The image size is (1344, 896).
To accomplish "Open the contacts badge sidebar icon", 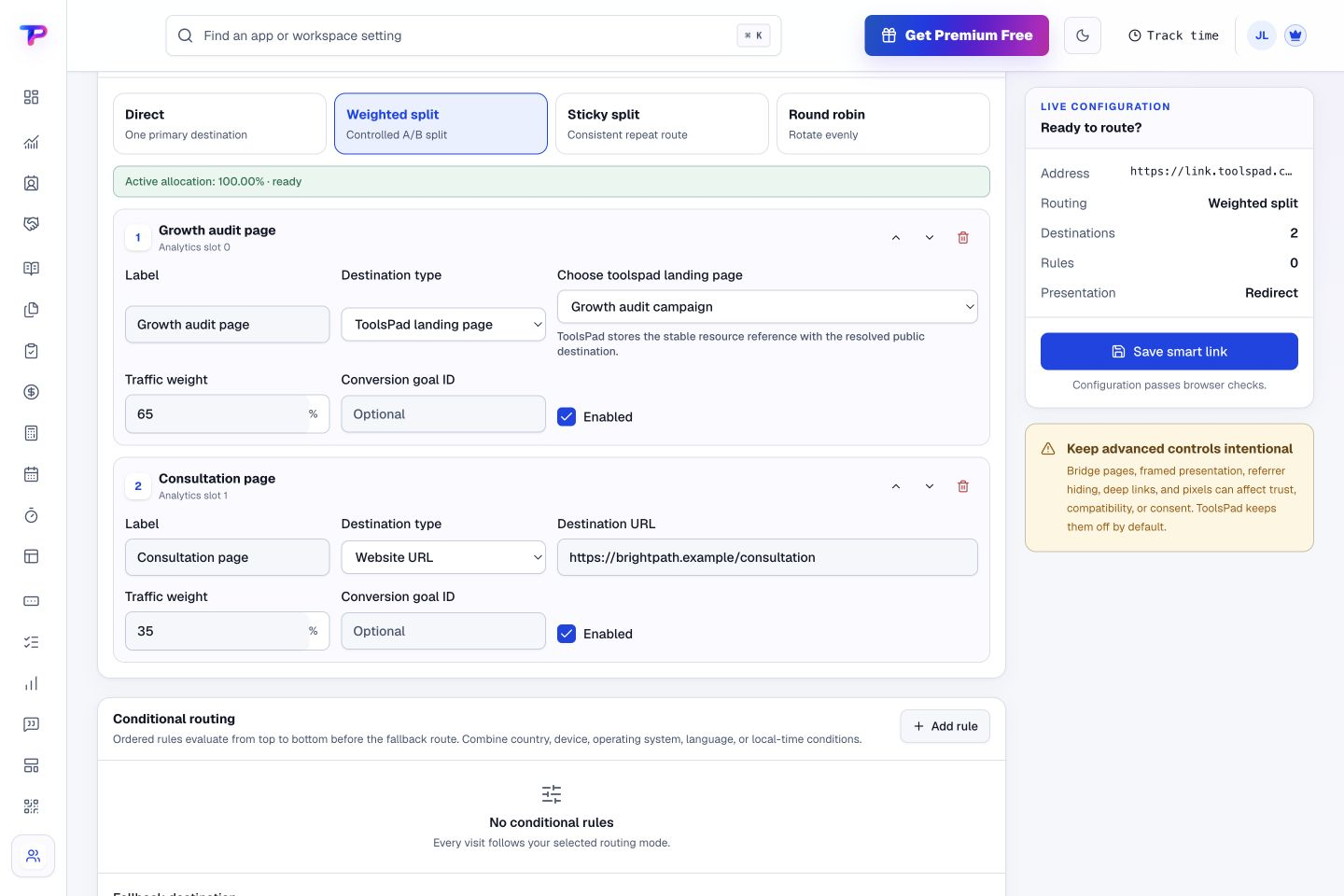I will (31, 183).
